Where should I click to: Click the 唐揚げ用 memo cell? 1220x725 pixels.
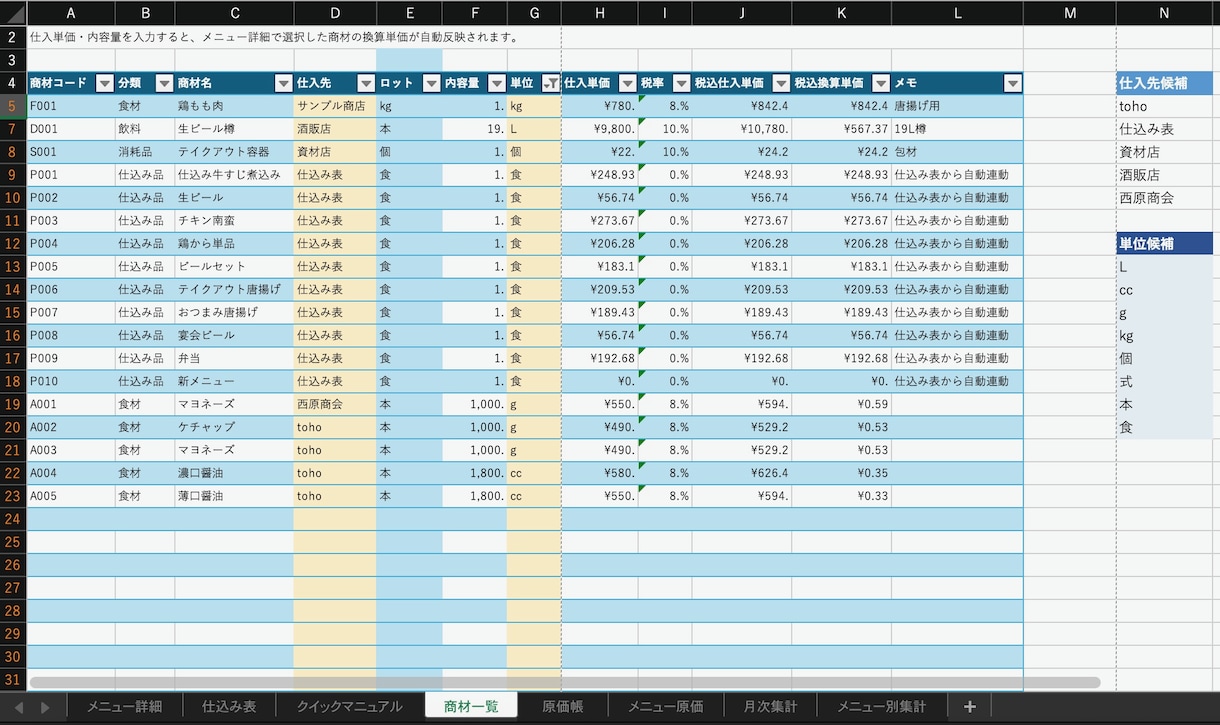tap(957, 106)
